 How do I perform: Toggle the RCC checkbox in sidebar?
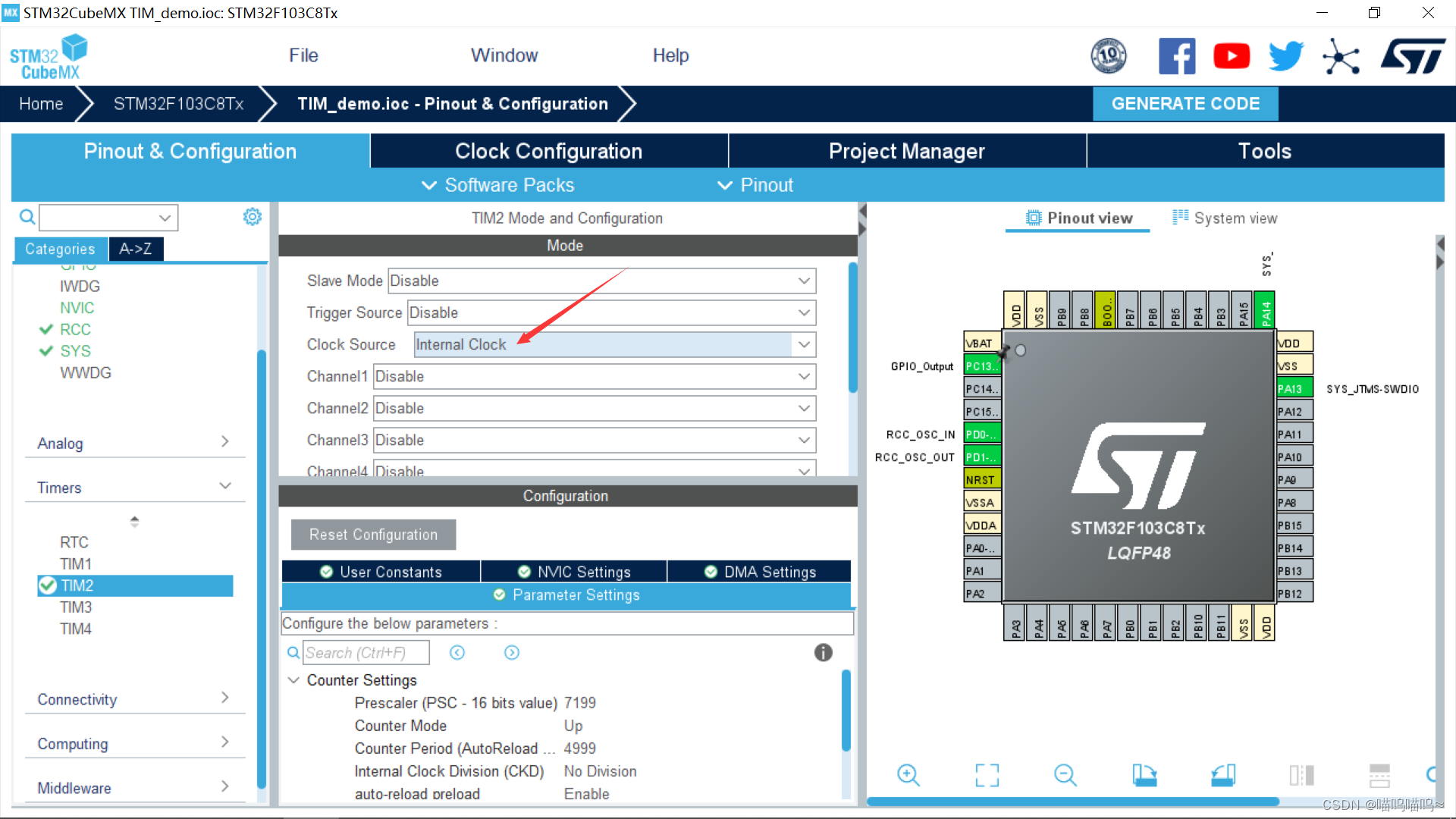[45, 329]
